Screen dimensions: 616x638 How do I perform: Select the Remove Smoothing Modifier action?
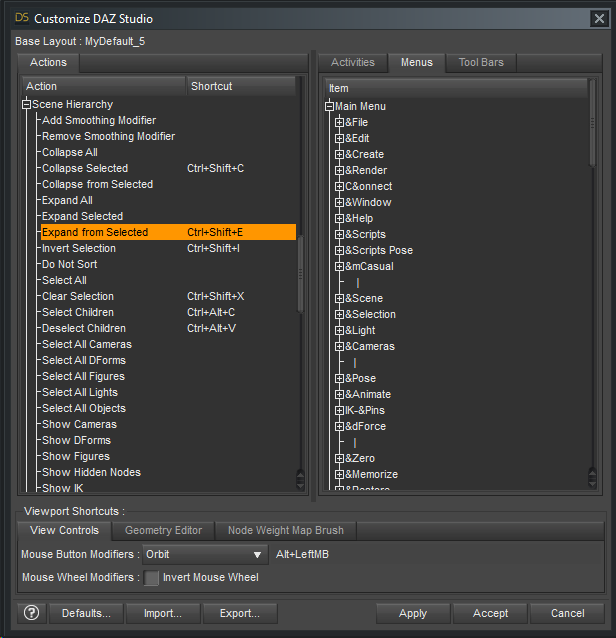pyautogui.click(x=109, y=136)
